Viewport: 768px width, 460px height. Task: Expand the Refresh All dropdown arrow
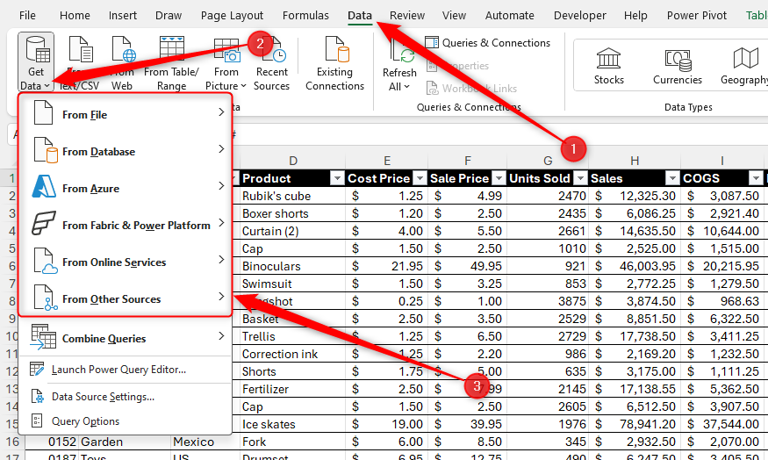pyautogui.click(x=407, y=87)
